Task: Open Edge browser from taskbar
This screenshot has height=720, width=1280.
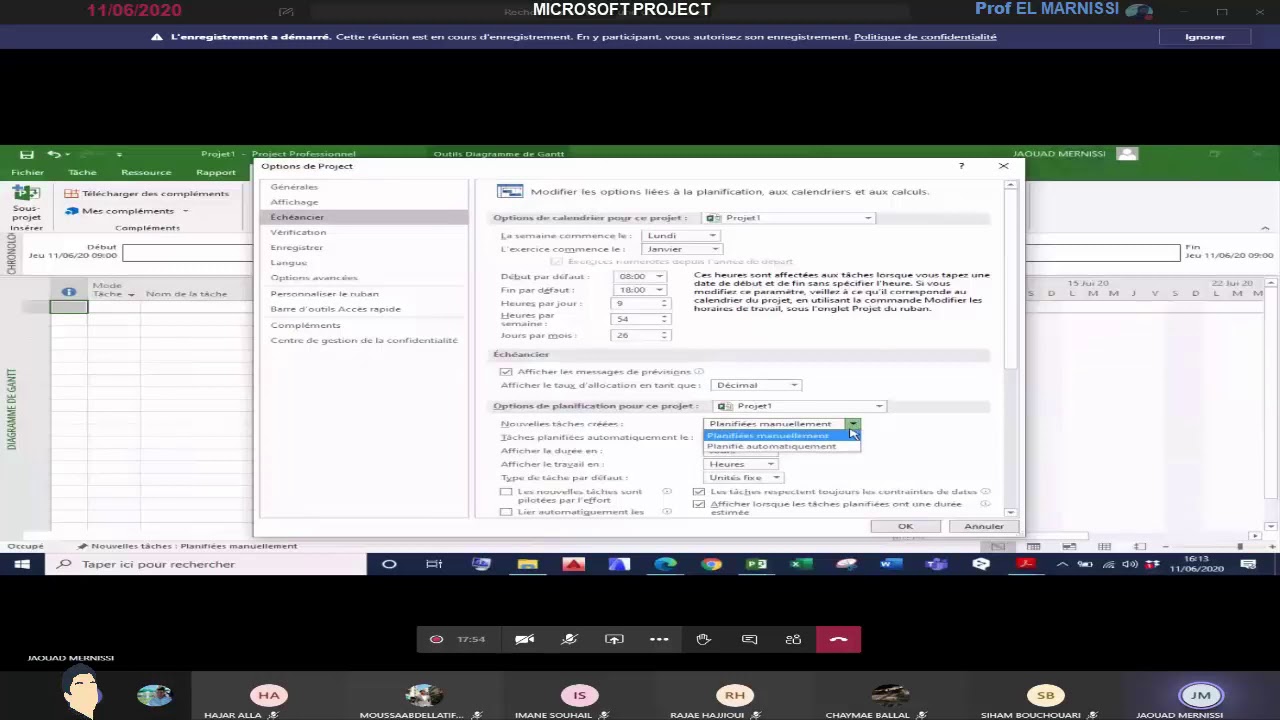Action: tap(665, 564)
